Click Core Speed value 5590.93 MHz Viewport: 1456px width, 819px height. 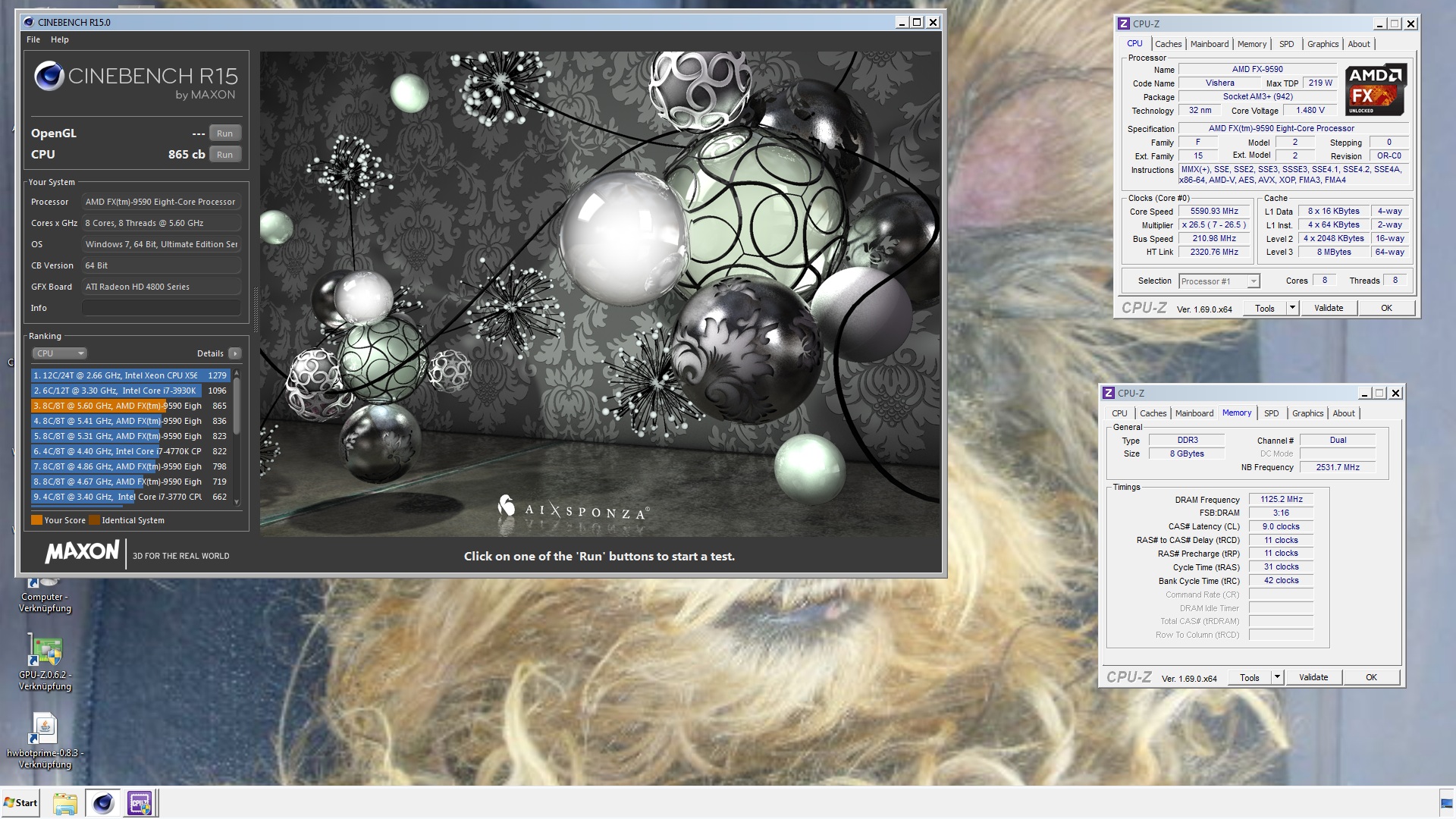coord(1214,212)
